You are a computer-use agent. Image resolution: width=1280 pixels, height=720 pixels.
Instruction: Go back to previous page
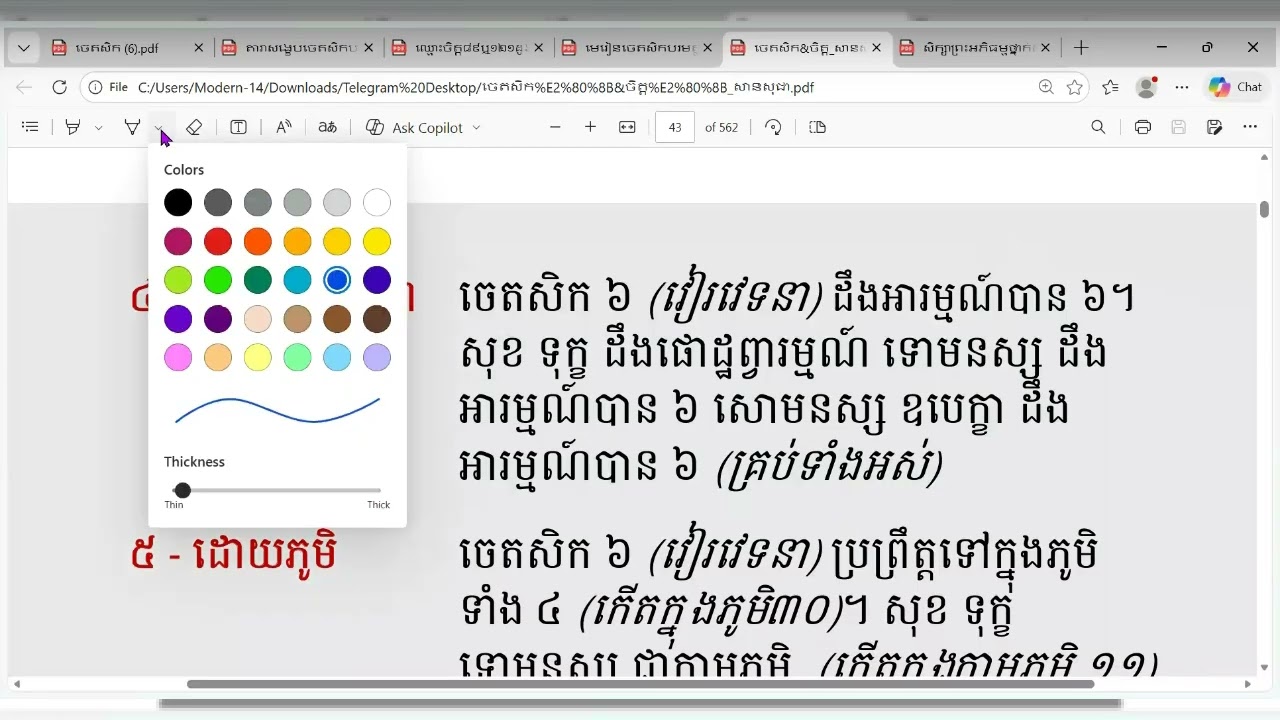tap(24, 87)
